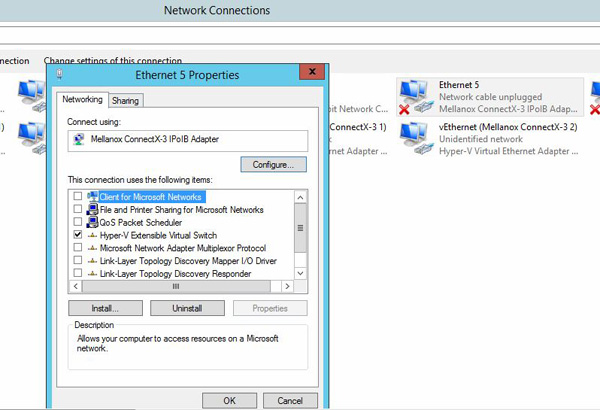This screenshot has width=600, height=410.
Task: Click 'Unidentified network' status text
Action: (481, 139)
